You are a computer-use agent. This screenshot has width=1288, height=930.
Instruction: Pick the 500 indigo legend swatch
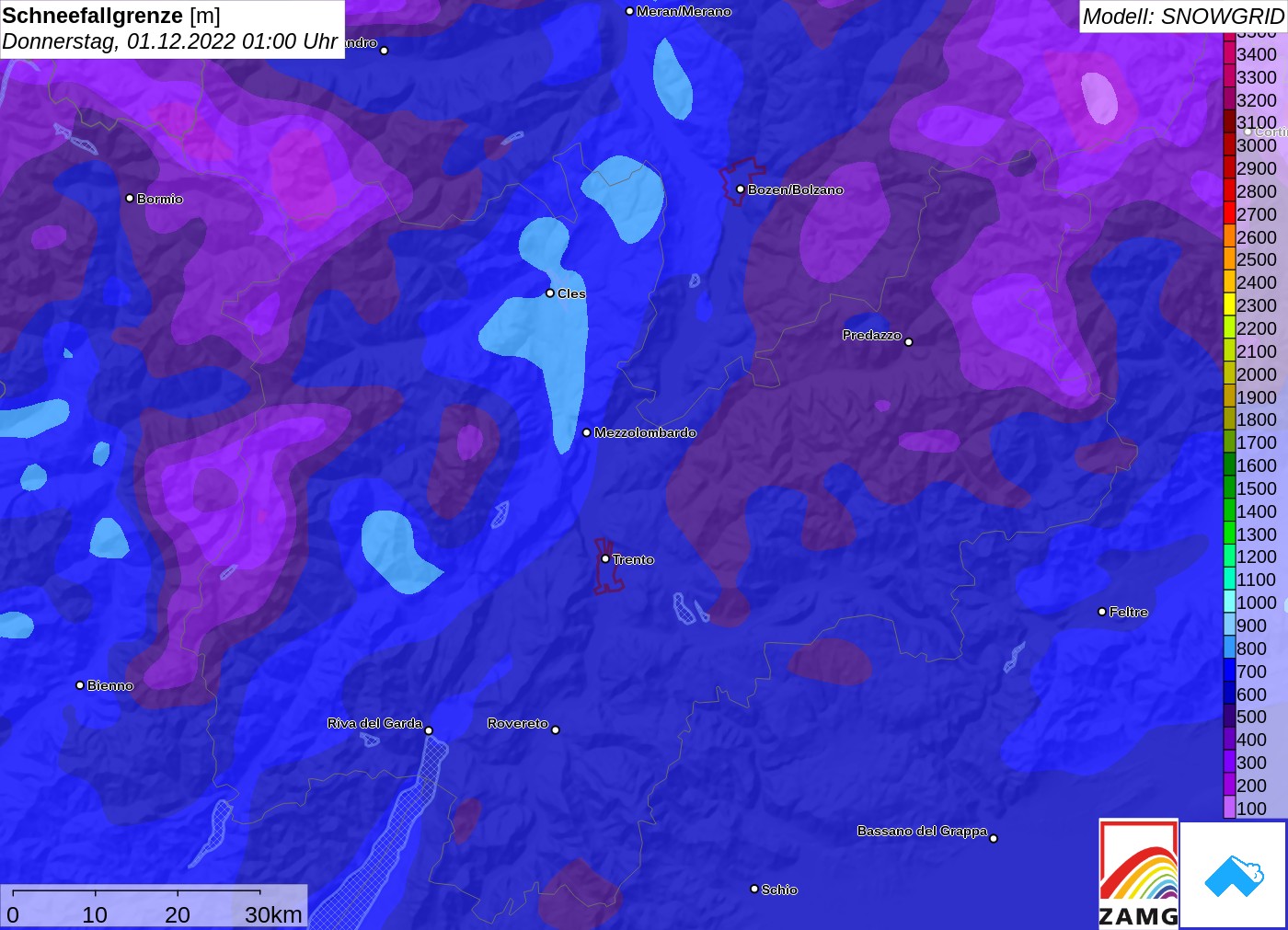tap(1229, 717)
